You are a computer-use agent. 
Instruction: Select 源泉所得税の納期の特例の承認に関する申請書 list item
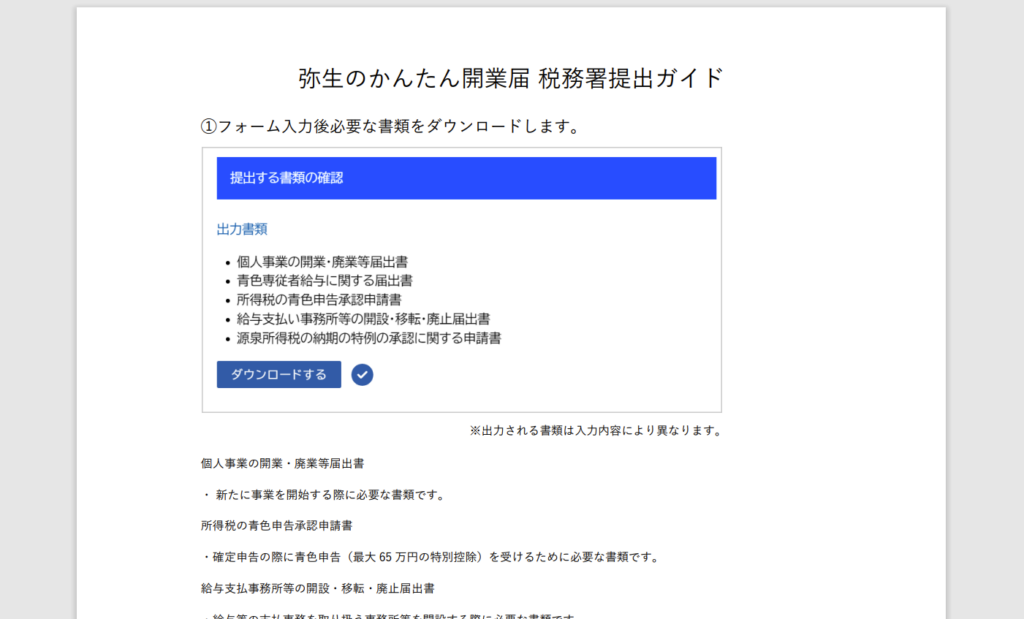(369, 338)
